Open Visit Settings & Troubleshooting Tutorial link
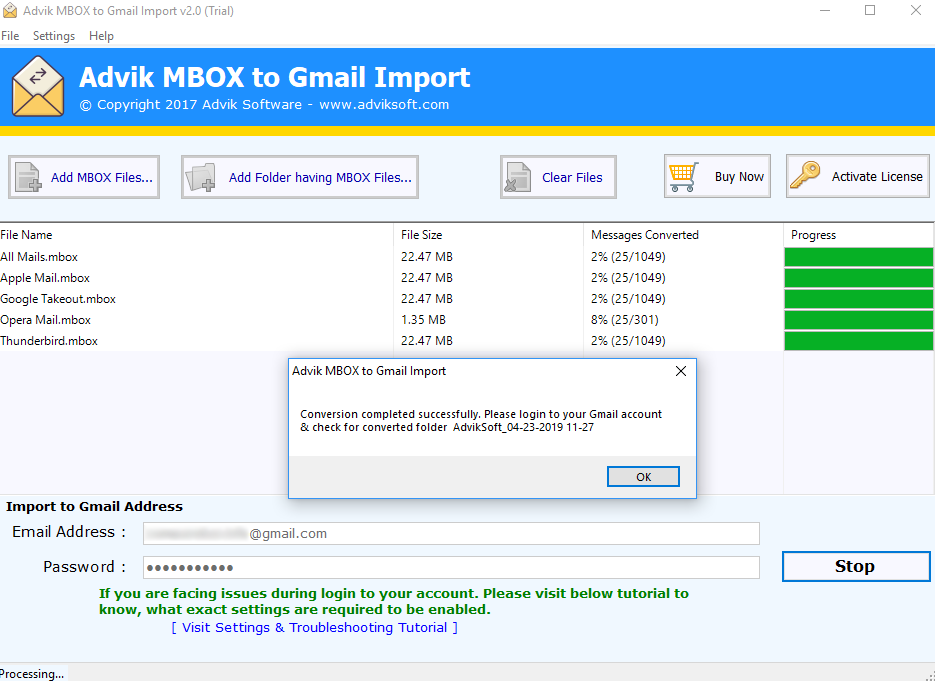935x681 pixels. pyautogui.click(x=315, y=627)
